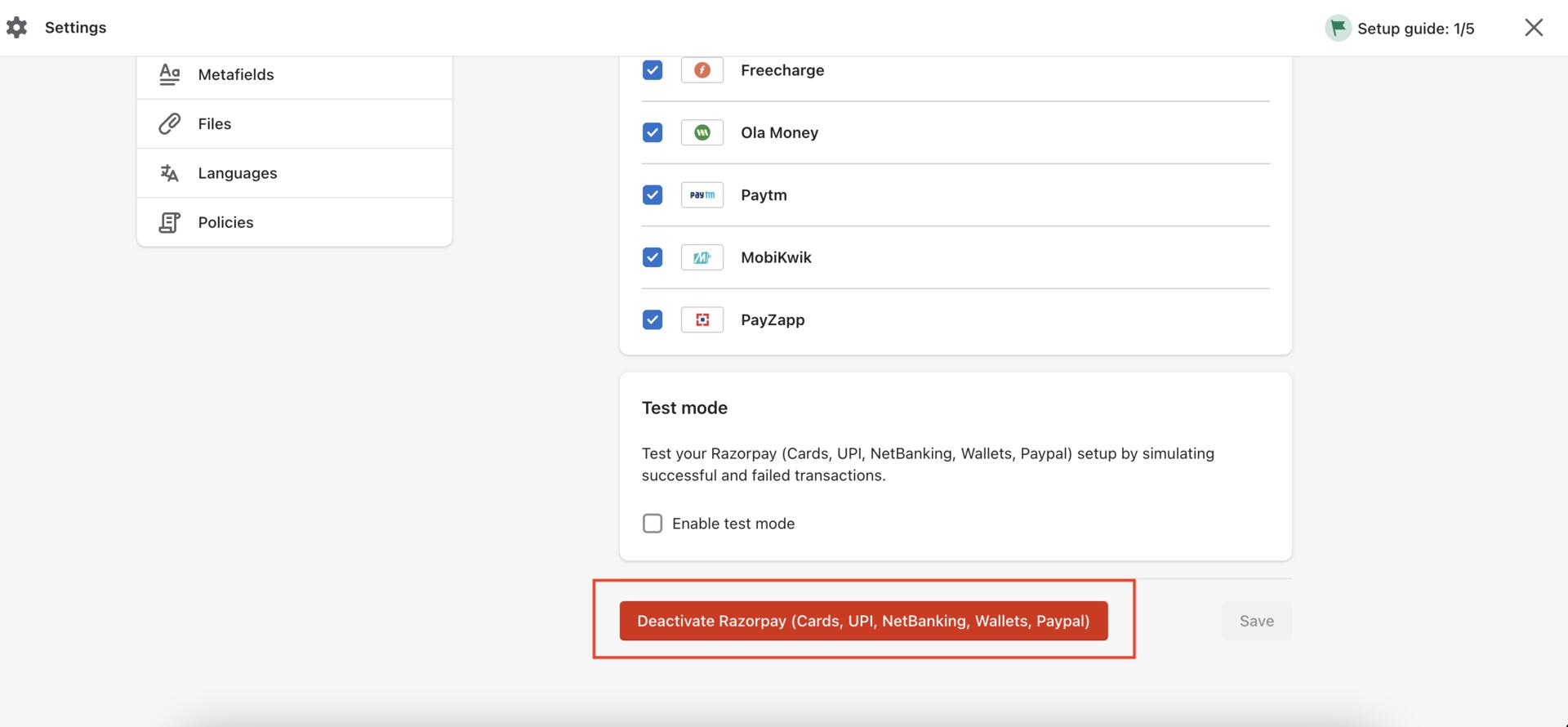Open Policies settings section

click(294, 222)
